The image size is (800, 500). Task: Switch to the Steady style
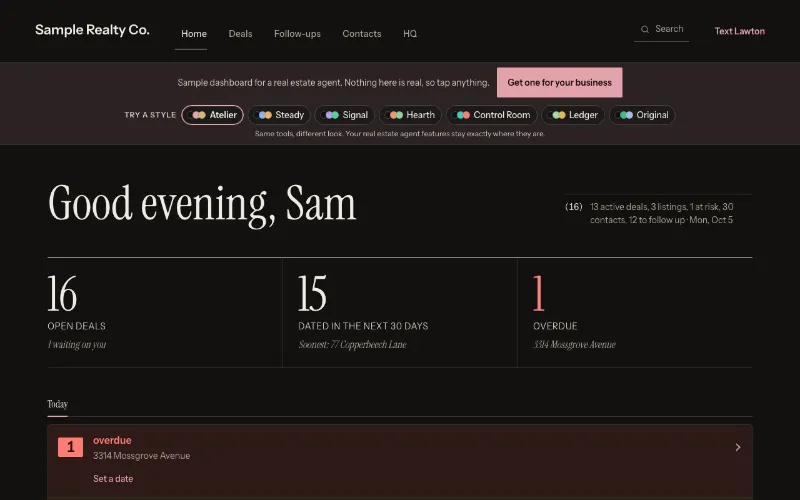(280, 115)
